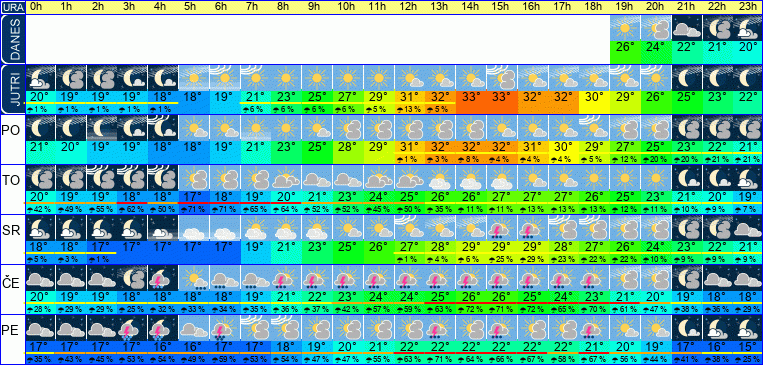Screen dimensions: 763x365
Task: Click the 12h column header
Action: [x=409, y=7]
